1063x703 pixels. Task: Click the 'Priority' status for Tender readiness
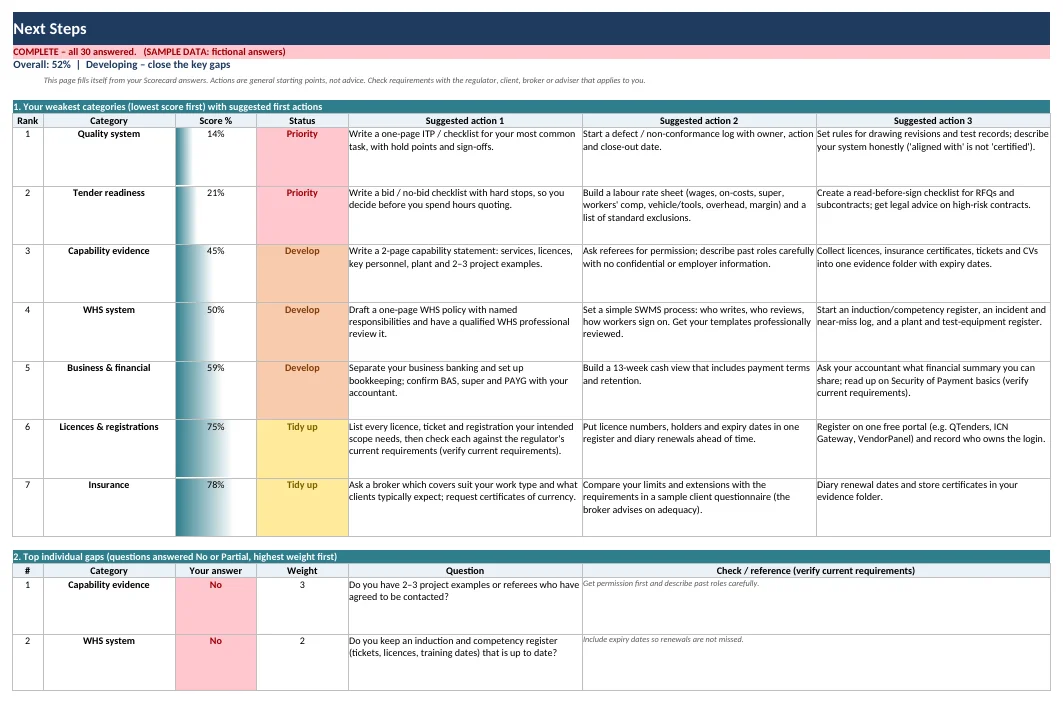coord(302,216)
